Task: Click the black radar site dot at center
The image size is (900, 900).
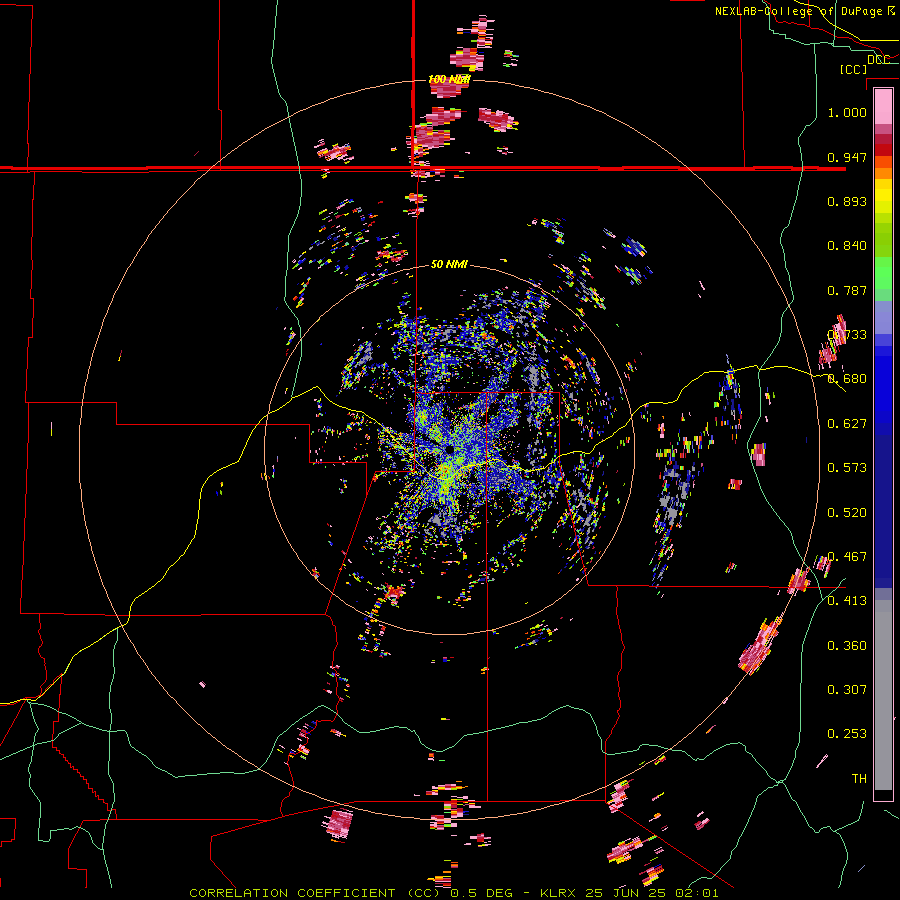Action: [449, 449]
